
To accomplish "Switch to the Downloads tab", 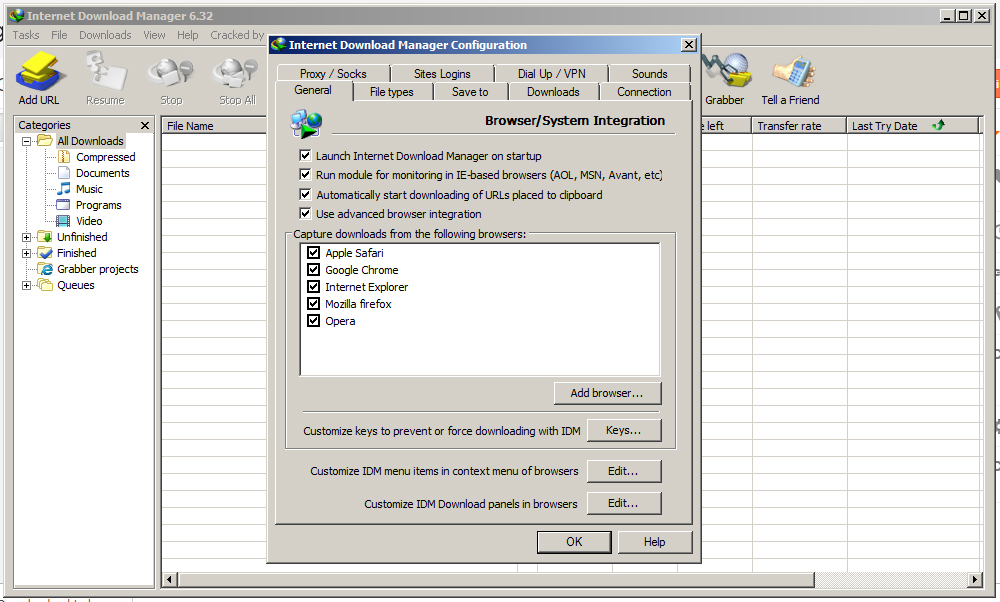I will coord(553,92).
